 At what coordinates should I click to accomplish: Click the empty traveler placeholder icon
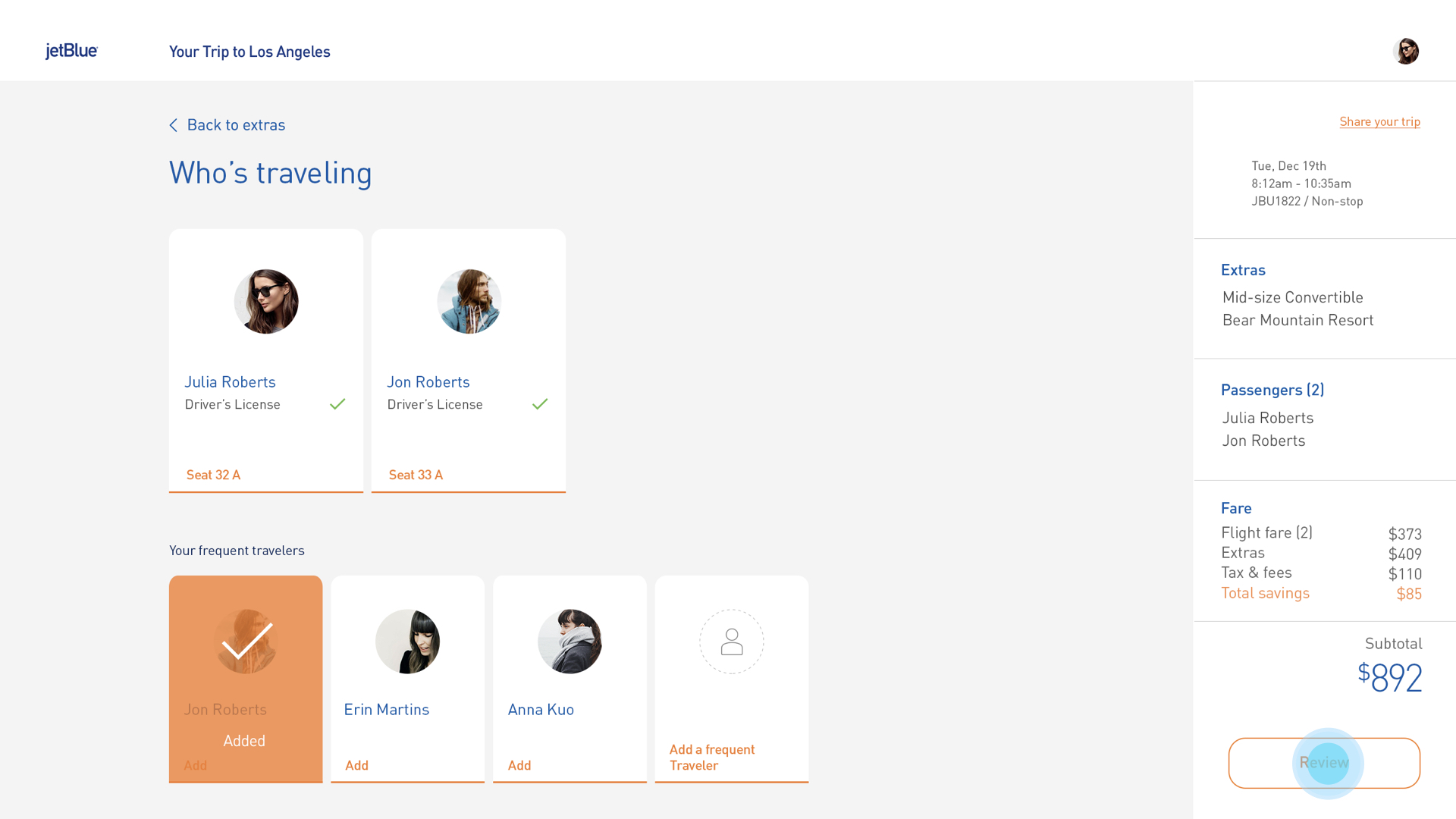(731, 642)
